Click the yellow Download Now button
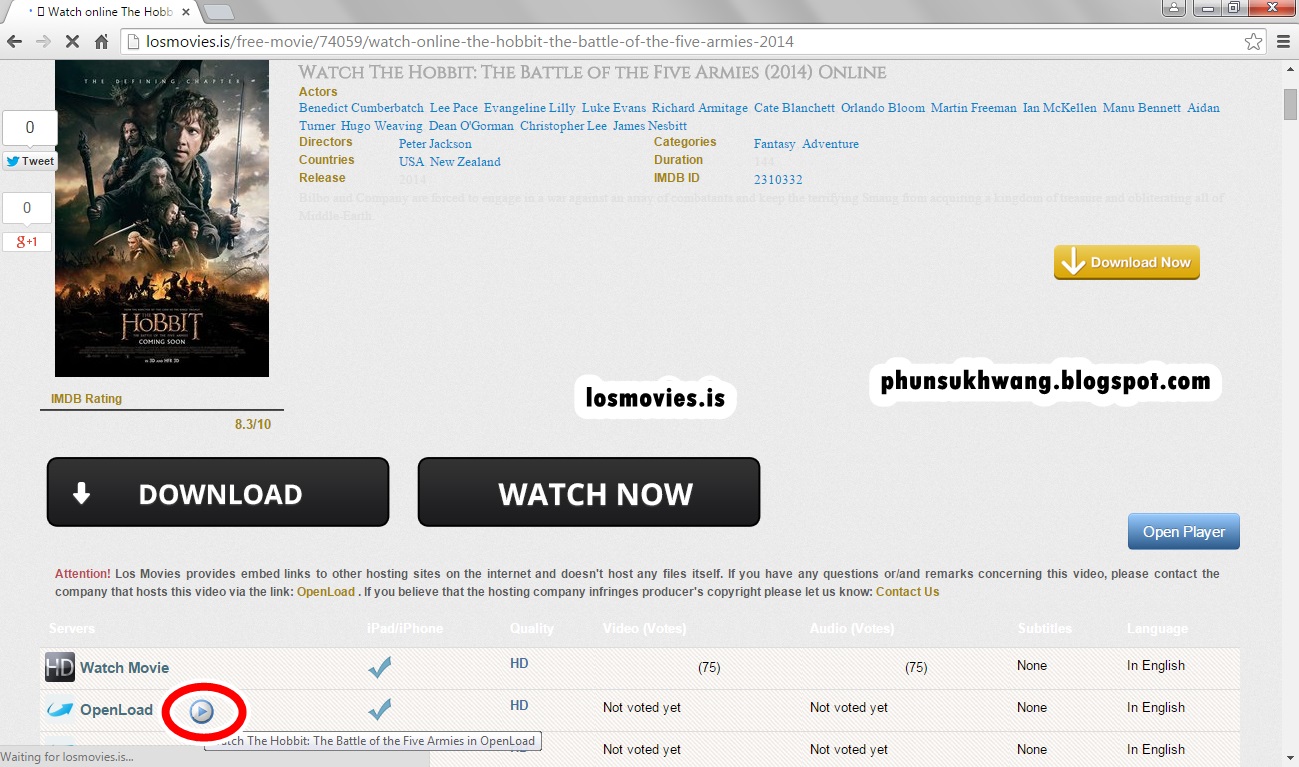Screen dimensions: 1299x767 [1126, 262]
